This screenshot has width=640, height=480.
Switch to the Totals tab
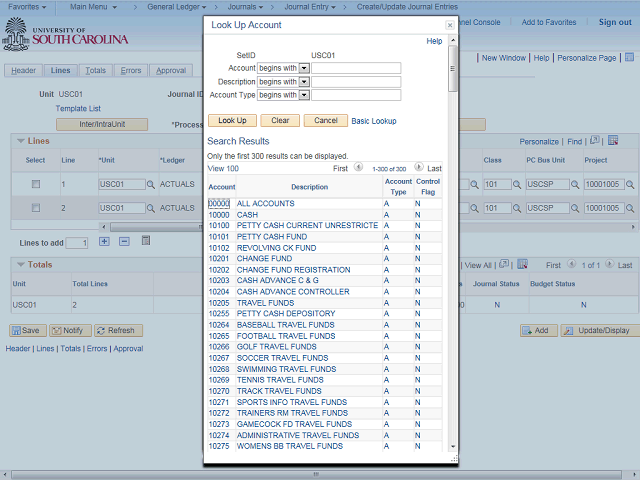95,71
